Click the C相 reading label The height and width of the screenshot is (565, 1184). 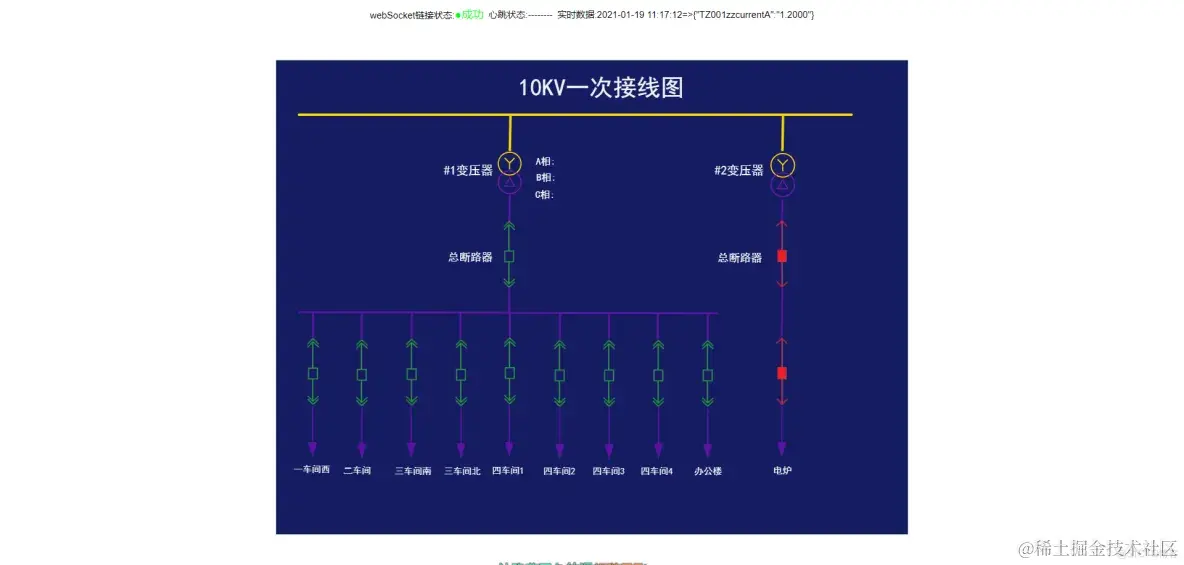point(545,195)
